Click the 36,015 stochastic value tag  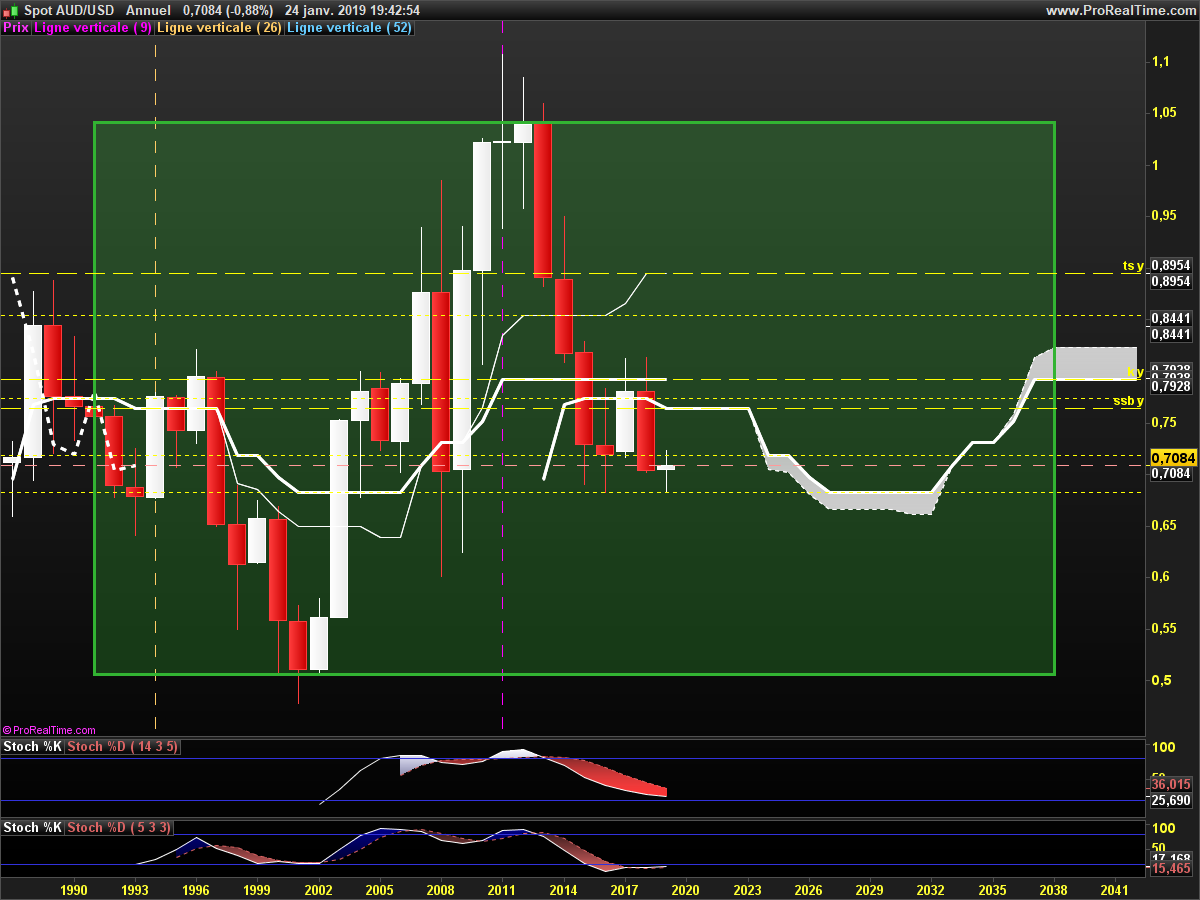[x=1171, y=785]
